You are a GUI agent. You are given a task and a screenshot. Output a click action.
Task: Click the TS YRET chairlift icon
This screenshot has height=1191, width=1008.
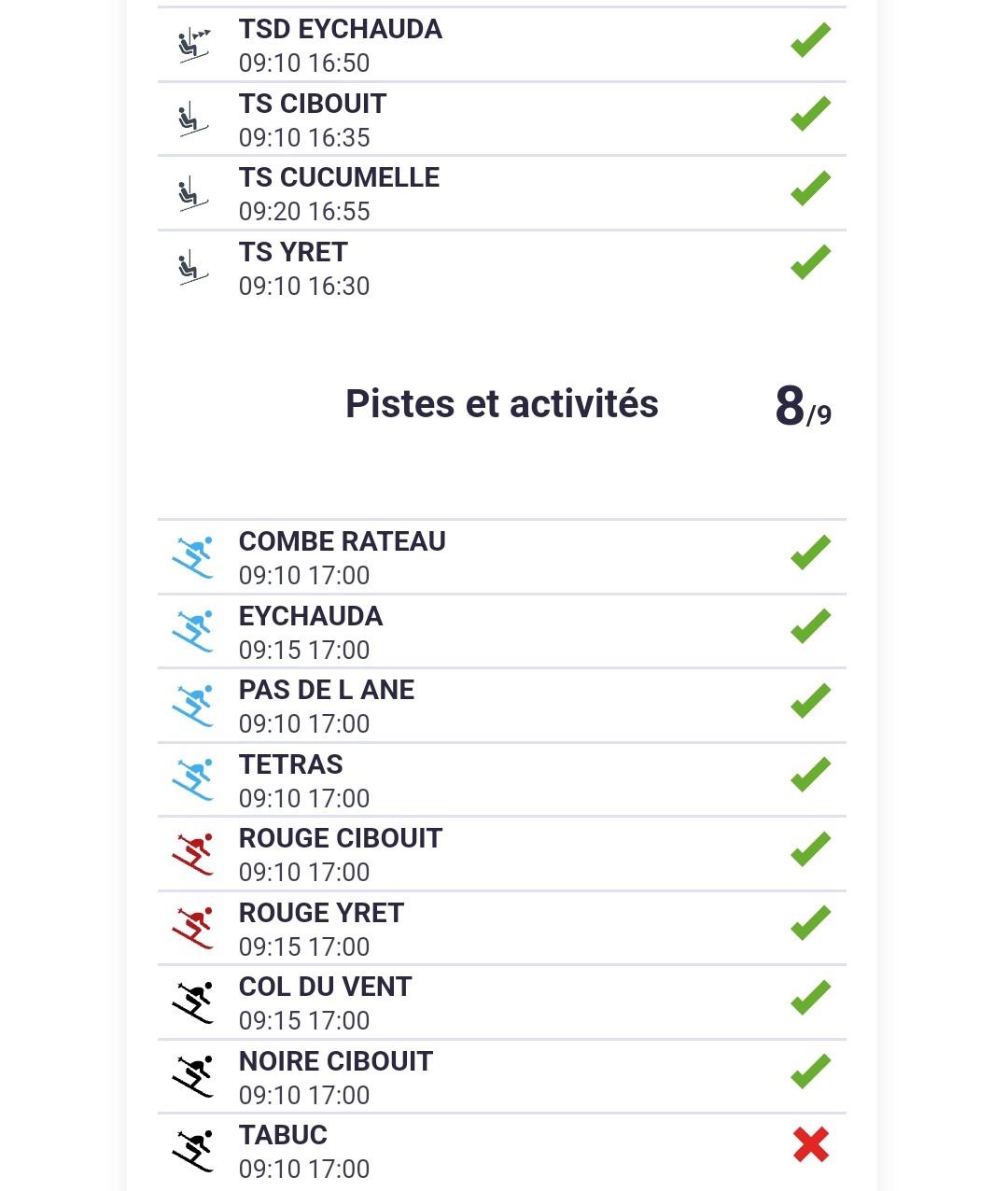(192, 267)
